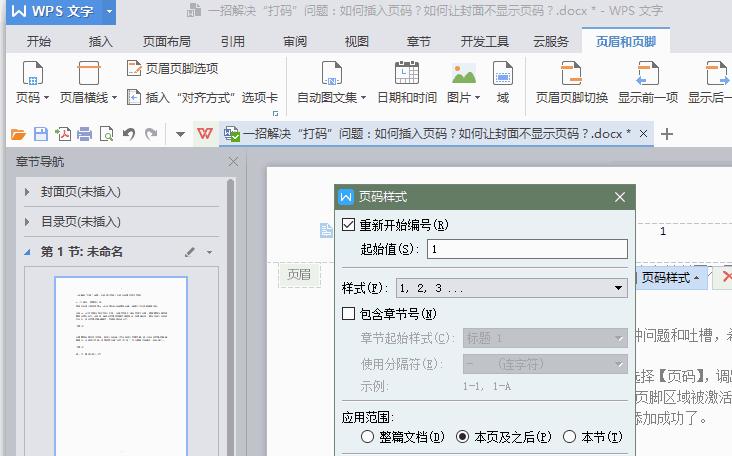The width and height of the screenshot is (732, 456).
Task: Select 整篇文档 radio button
Action: click(367, 437)
